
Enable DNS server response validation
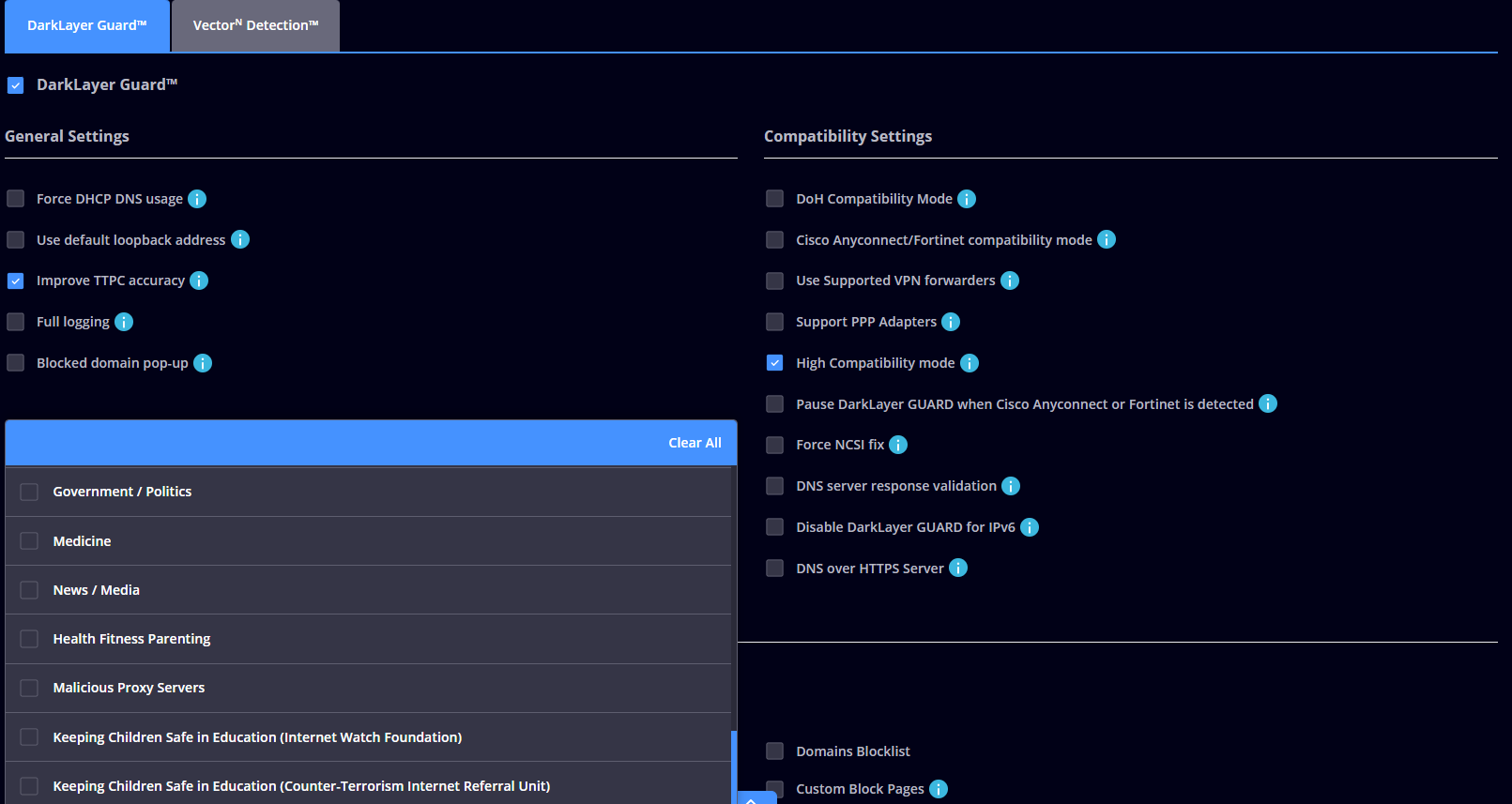click(x=774, y=486)
